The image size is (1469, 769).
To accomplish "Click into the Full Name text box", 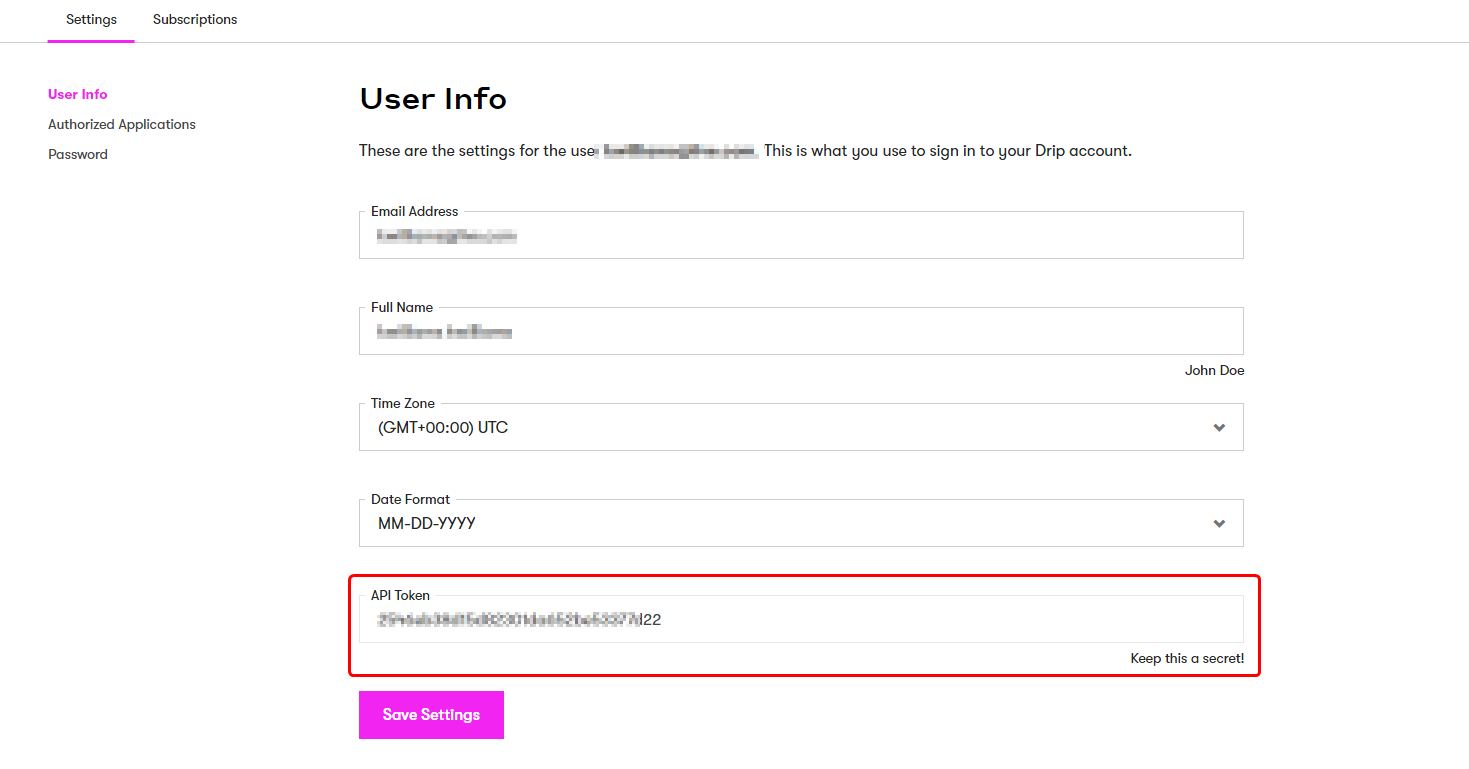I will point(800,332).
